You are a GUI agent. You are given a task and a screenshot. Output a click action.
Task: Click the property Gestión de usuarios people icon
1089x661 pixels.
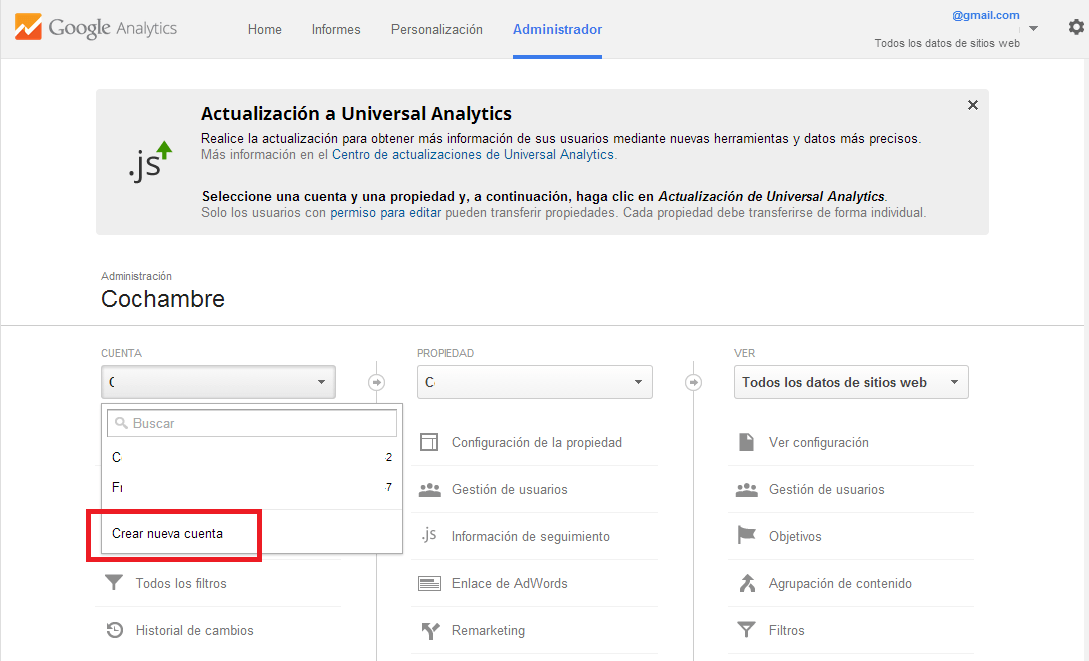[430, 490]
